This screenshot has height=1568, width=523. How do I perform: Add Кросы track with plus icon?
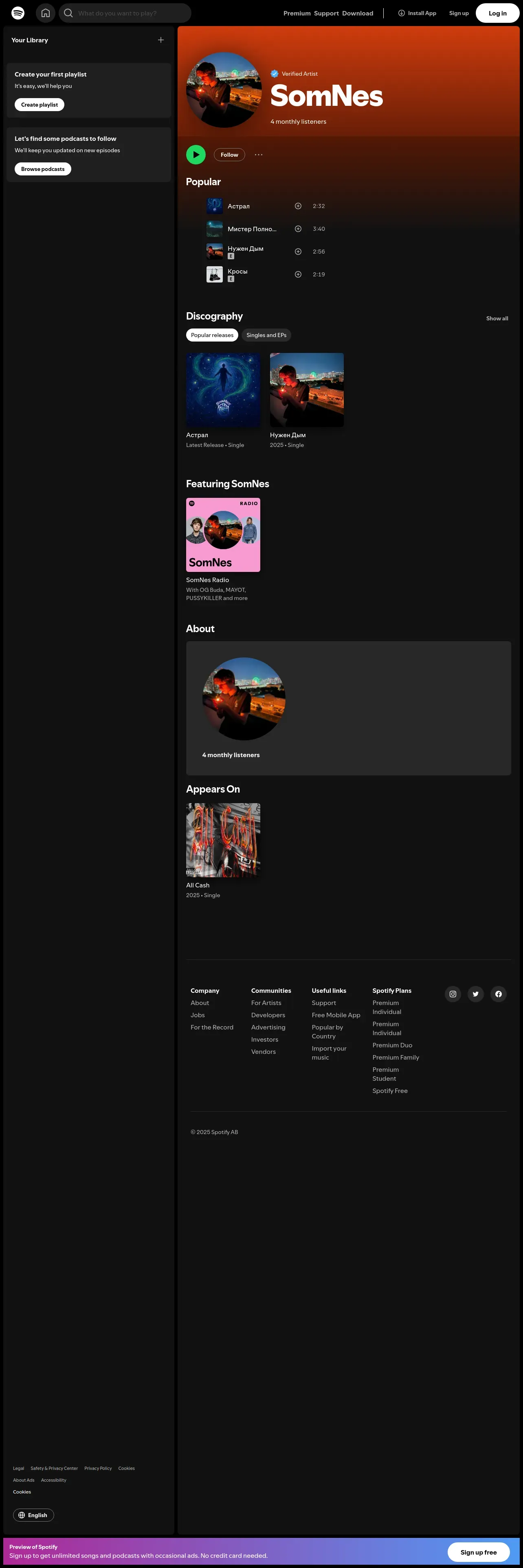click(x=298, y=274)
